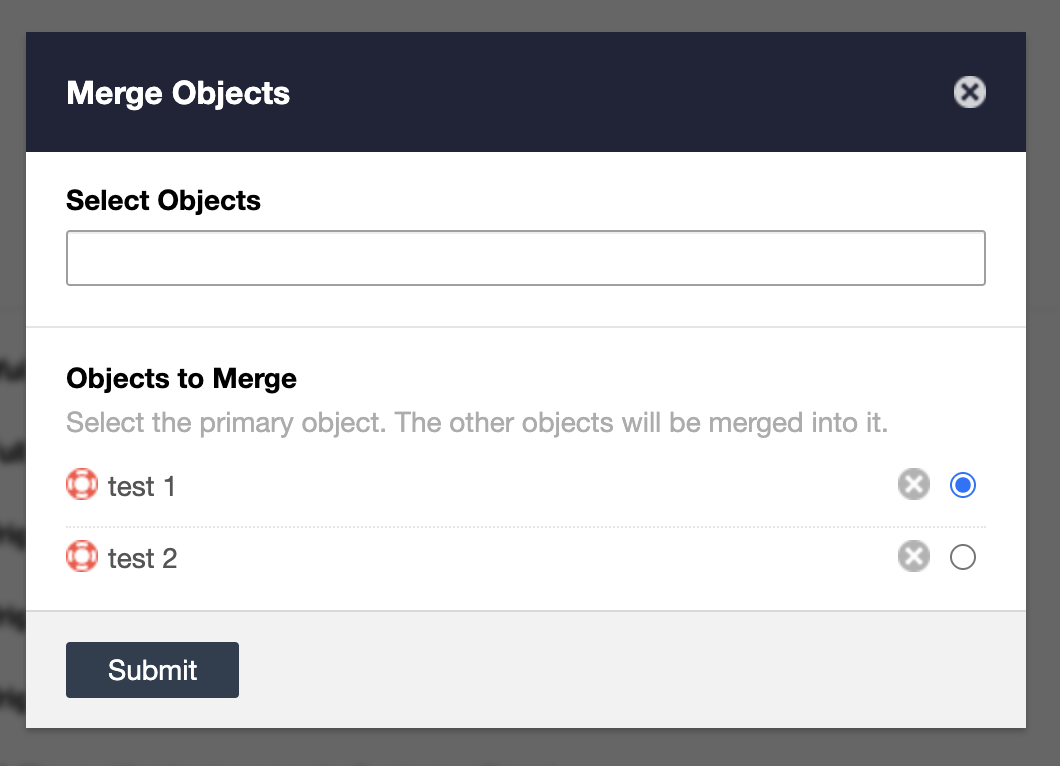This screenshot has width=1060, height=766.
Task: Click the lifebuoy icon beside test 1
Action: pos(81,486)
